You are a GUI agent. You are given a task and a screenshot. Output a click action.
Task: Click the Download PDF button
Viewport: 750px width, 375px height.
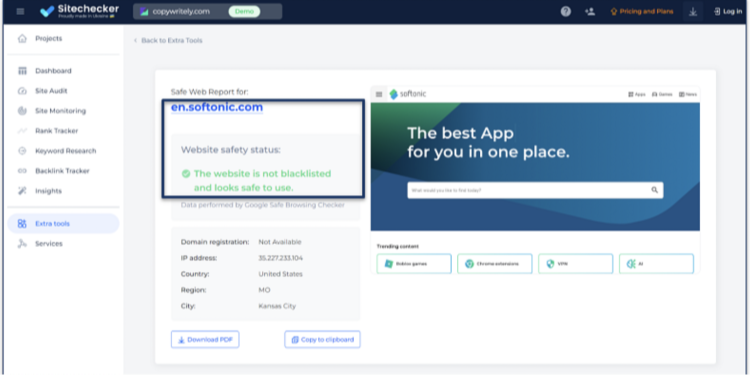(205, 340)
